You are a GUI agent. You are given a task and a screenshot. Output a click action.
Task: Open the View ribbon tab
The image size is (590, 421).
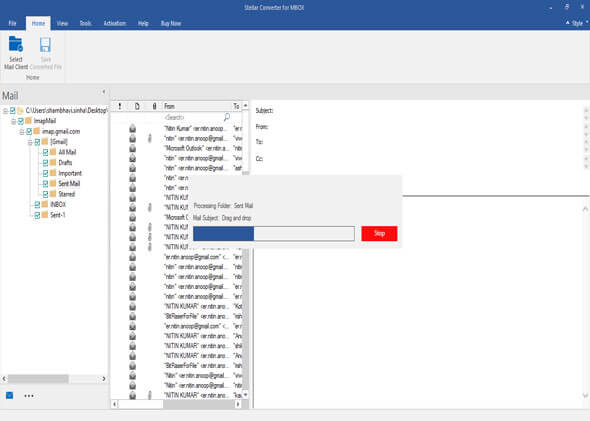click(62, 23)
